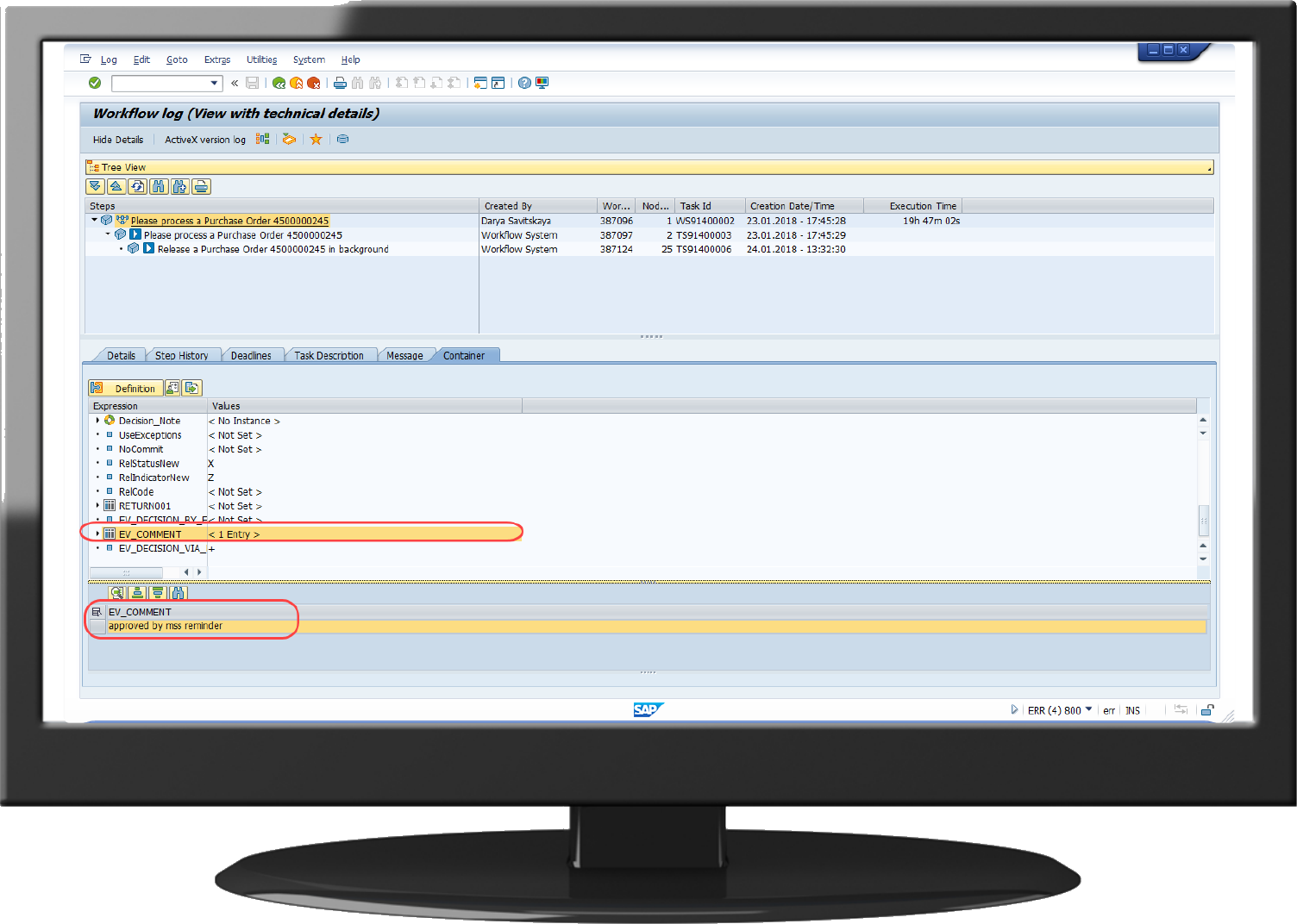The height and width of the screenshot is (924, 1297).
Task: Open the Edit menu
Action: 141,59
